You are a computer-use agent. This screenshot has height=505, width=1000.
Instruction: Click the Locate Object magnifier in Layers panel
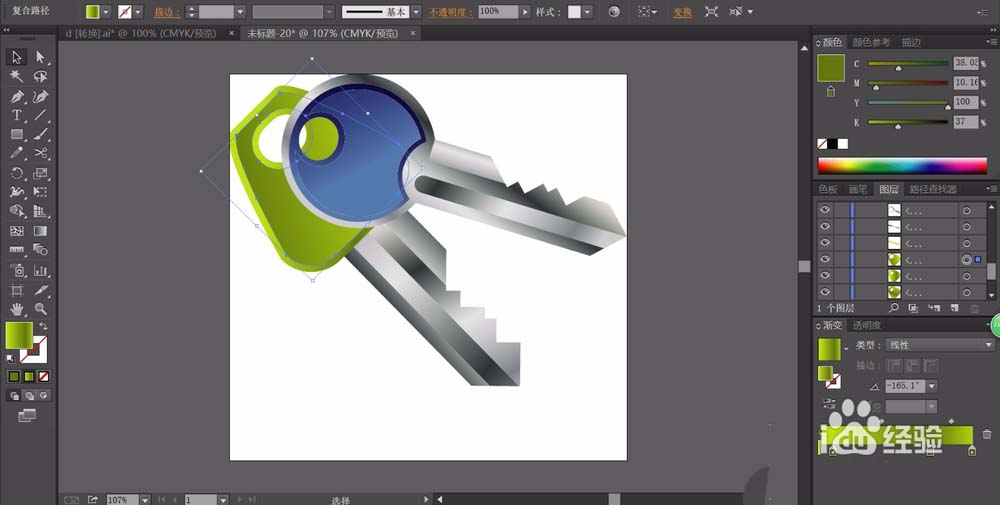tap(893, 308)
